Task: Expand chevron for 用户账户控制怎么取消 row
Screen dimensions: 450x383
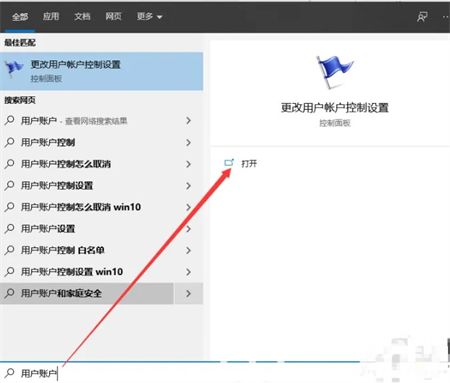Action: tap(188, 164)
